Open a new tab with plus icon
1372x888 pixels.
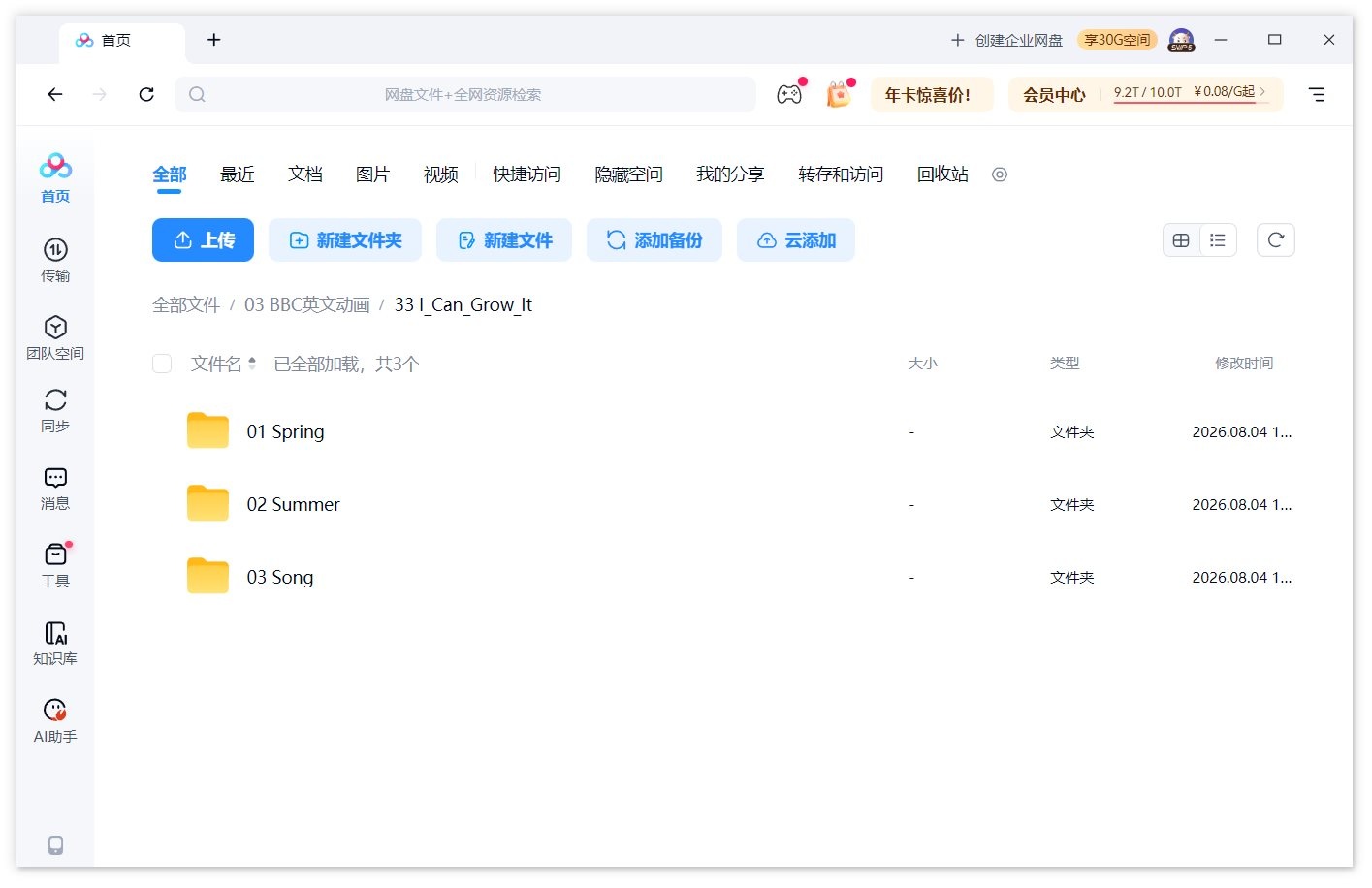pos(214,40)
